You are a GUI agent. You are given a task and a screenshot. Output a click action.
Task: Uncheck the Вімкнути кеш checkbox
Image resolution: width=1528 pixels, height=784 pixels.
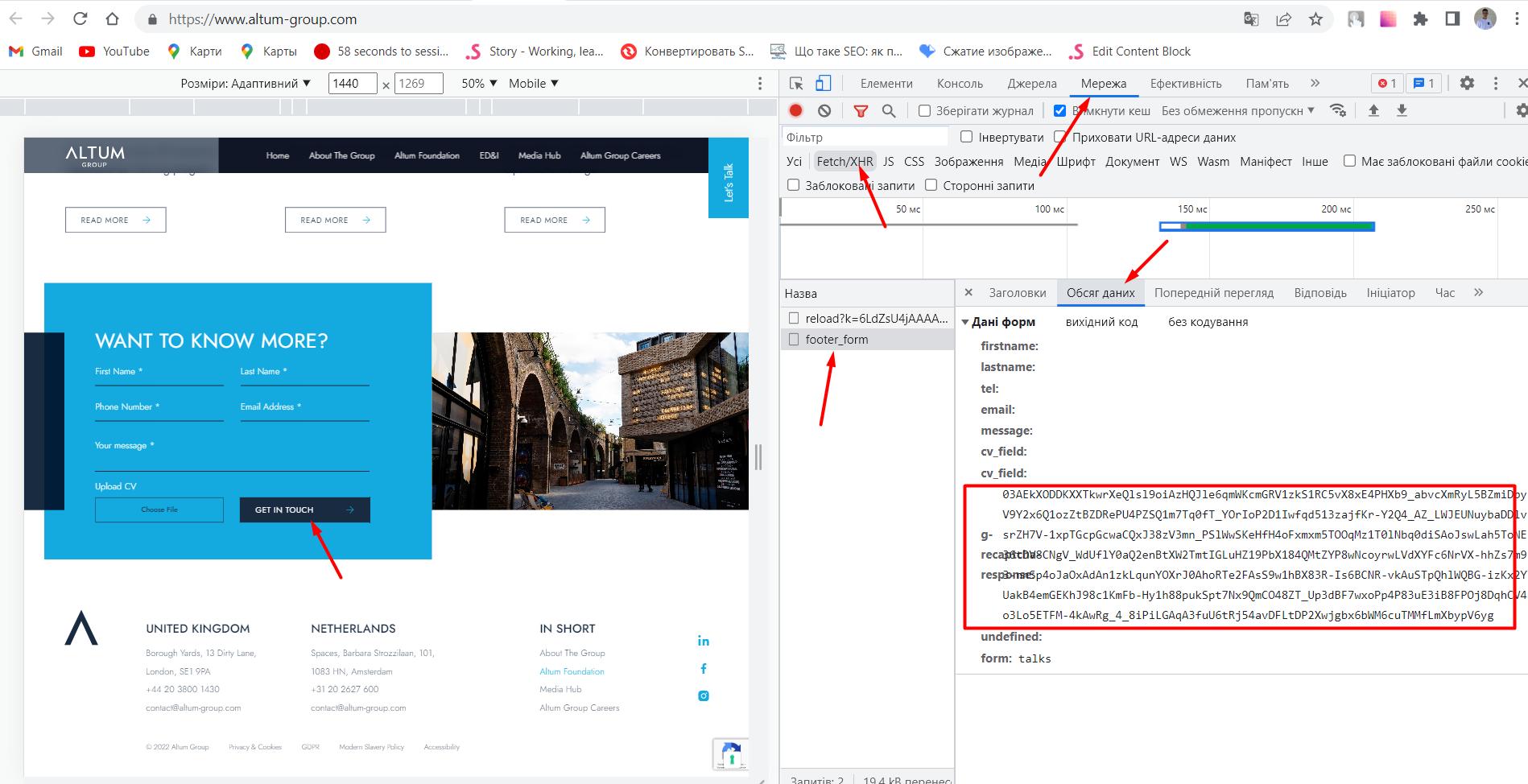1059,110
